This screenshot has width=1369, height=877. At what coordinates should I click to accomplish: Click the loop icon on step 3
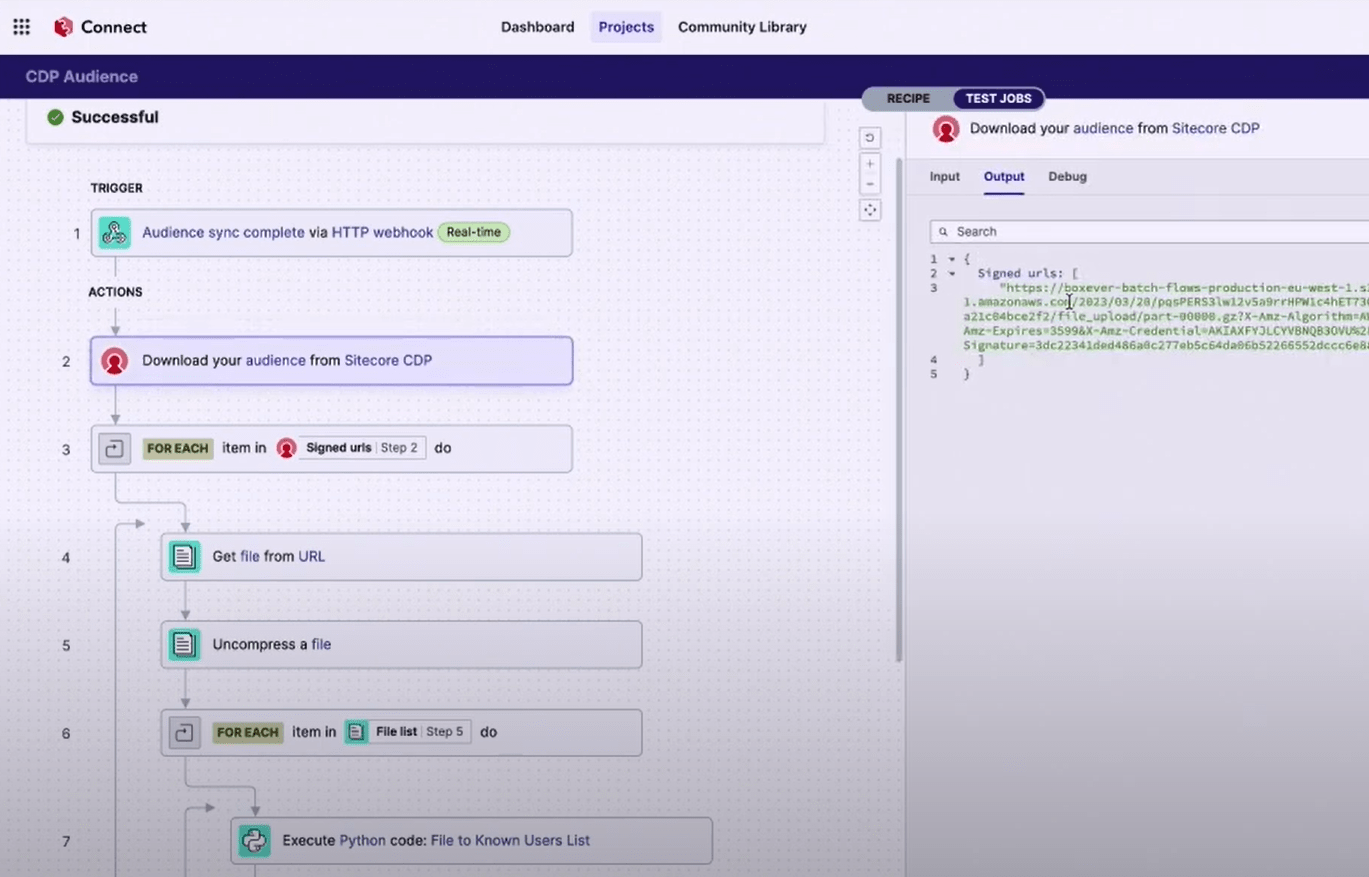(x=115, y=449)
